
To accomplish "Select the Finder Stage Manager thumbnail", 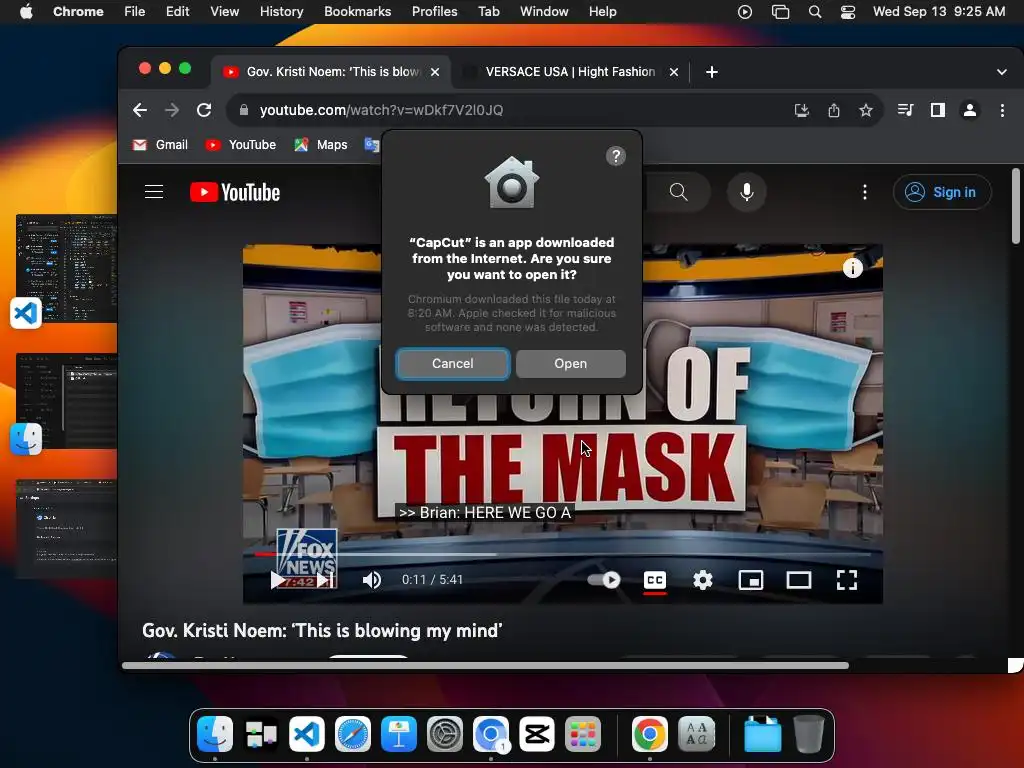I will click(x=67, y=400).
